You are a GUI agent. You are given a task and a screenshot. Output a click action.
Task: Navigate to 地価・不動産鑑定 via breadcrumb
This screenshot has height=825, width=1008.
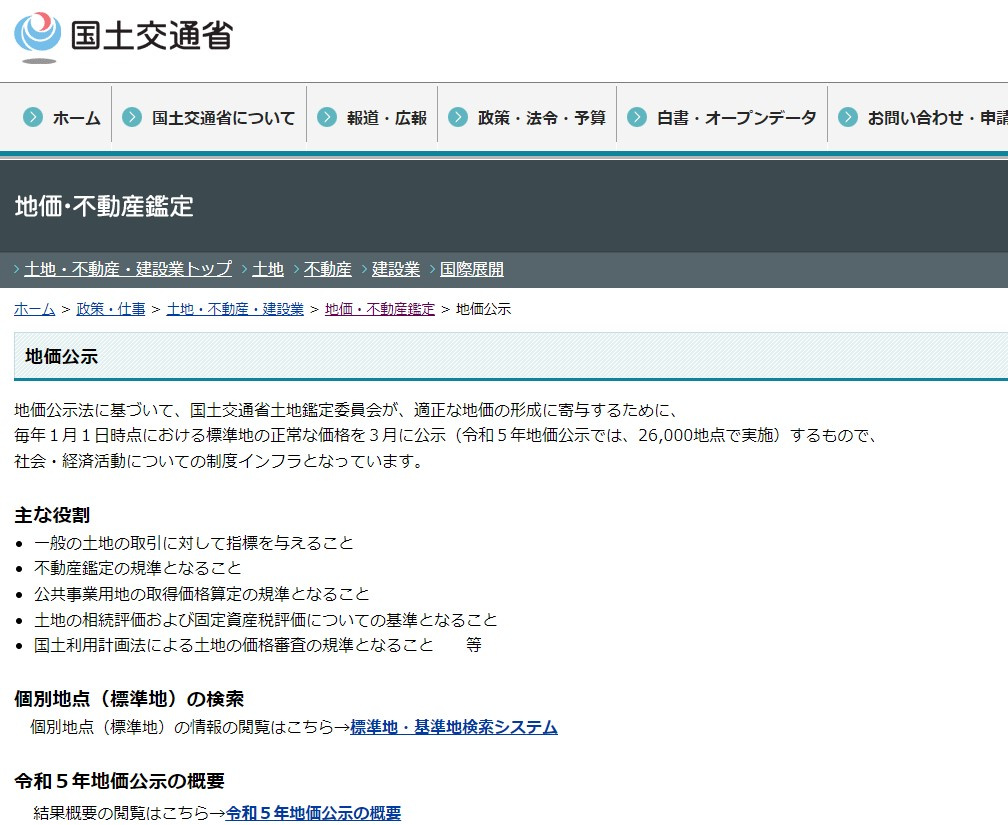click(378, 309)
